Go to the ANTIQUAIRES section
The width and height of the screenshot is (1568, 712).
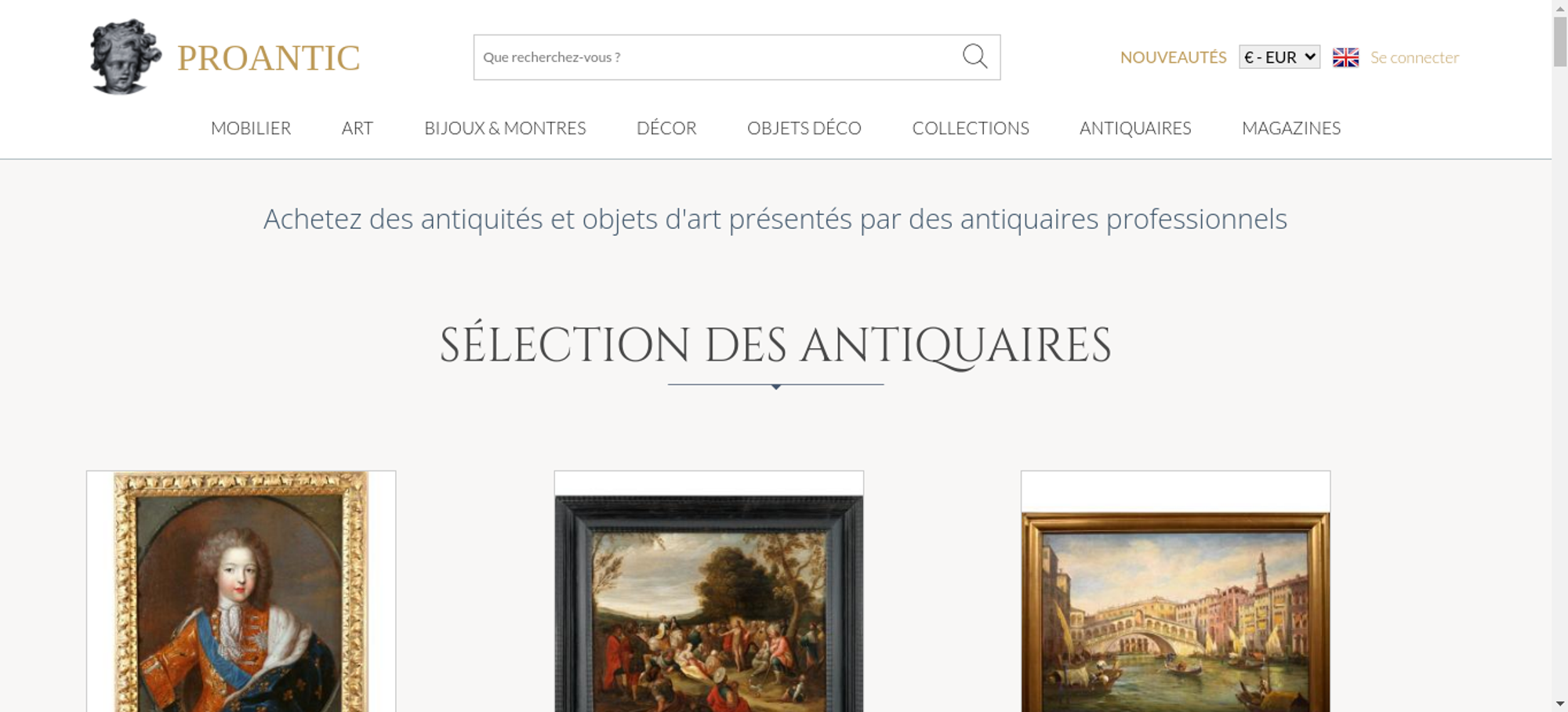click(1135, 128)
